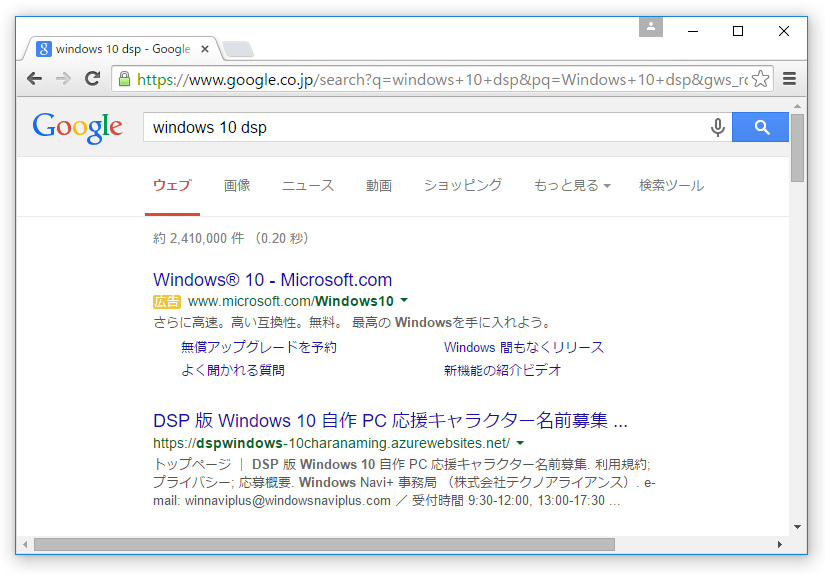Click the dspwindows-10charanaming.azurewebsites.net URL text
The image size is (825, 574).
click(331, 443)
